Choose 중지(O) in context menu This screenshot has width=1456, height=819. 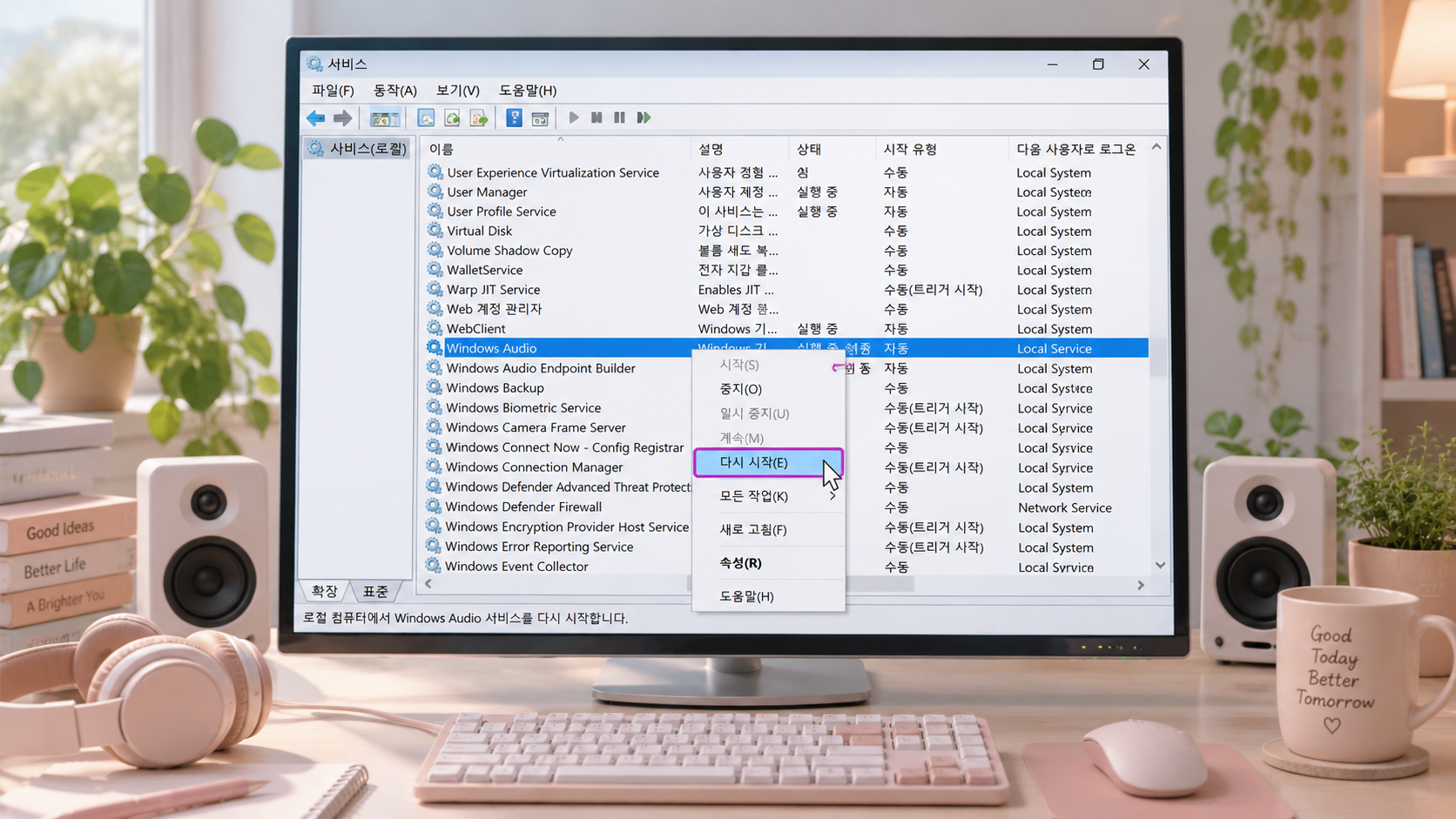pos(768,389)
